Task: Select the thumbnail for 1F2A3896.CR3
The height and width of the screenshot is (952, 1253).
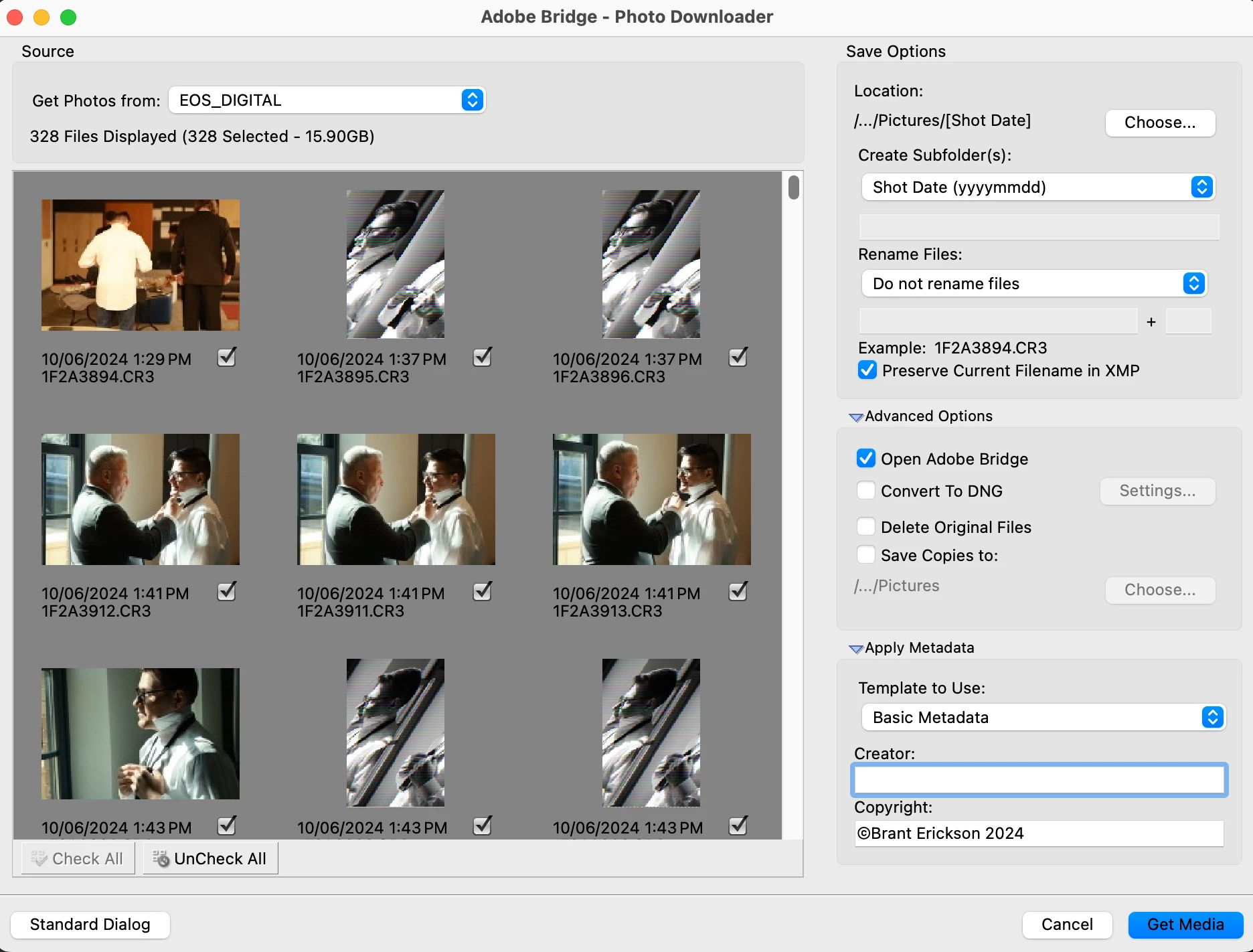Action: pos(651,264)
